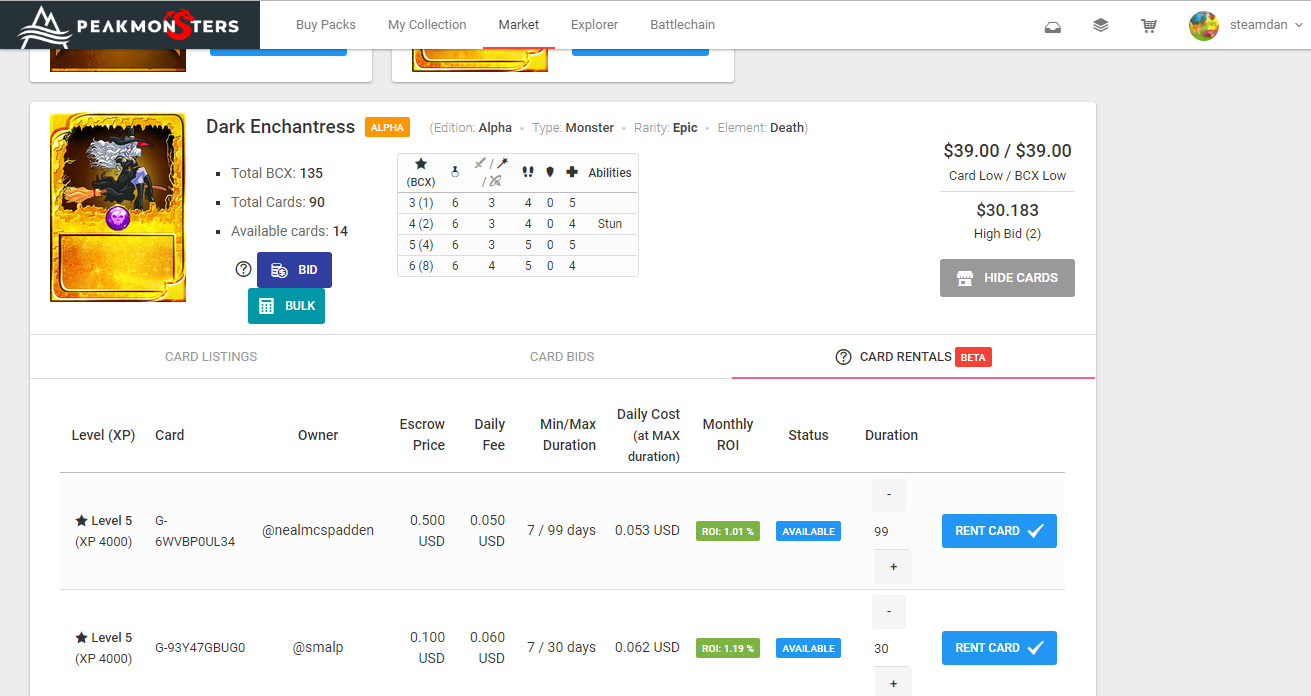The width and height of the screenshot is (1311, 696).
Task: Decrease duration for @nealmcspadden rental
Action: click(889, 495)
